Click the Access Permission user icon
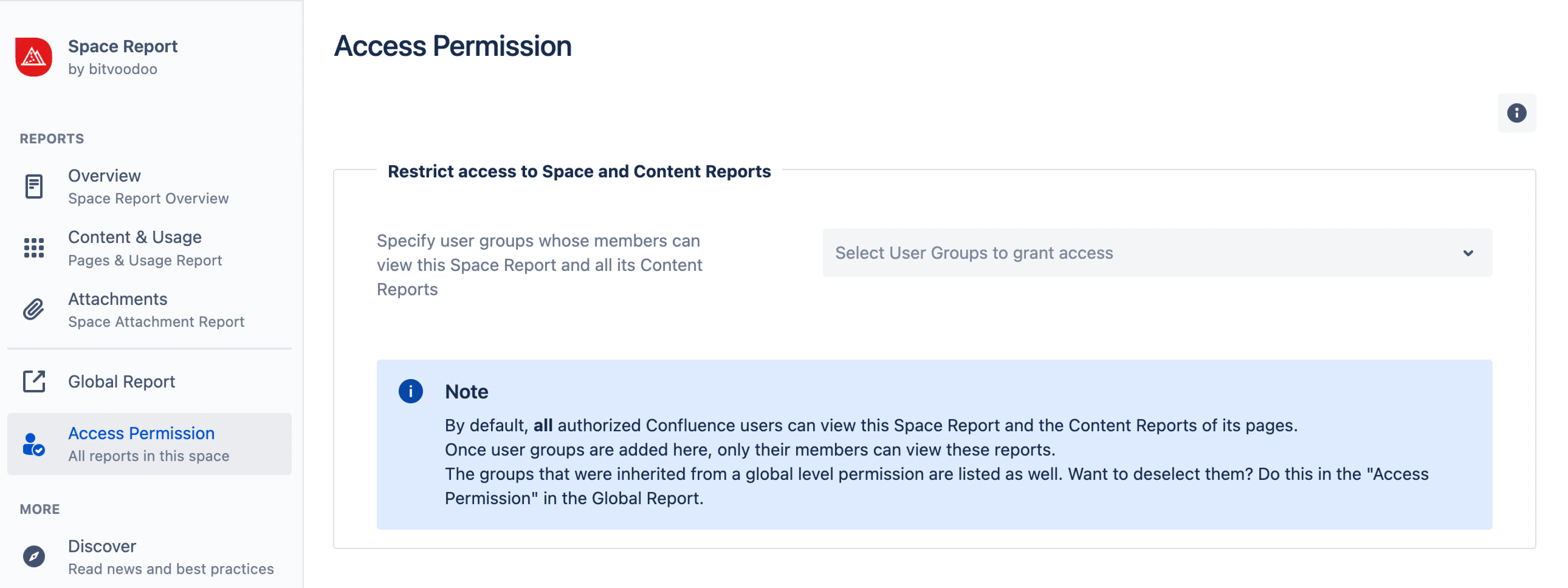Screen dimensions: 1568x588 tap(34, 444)
